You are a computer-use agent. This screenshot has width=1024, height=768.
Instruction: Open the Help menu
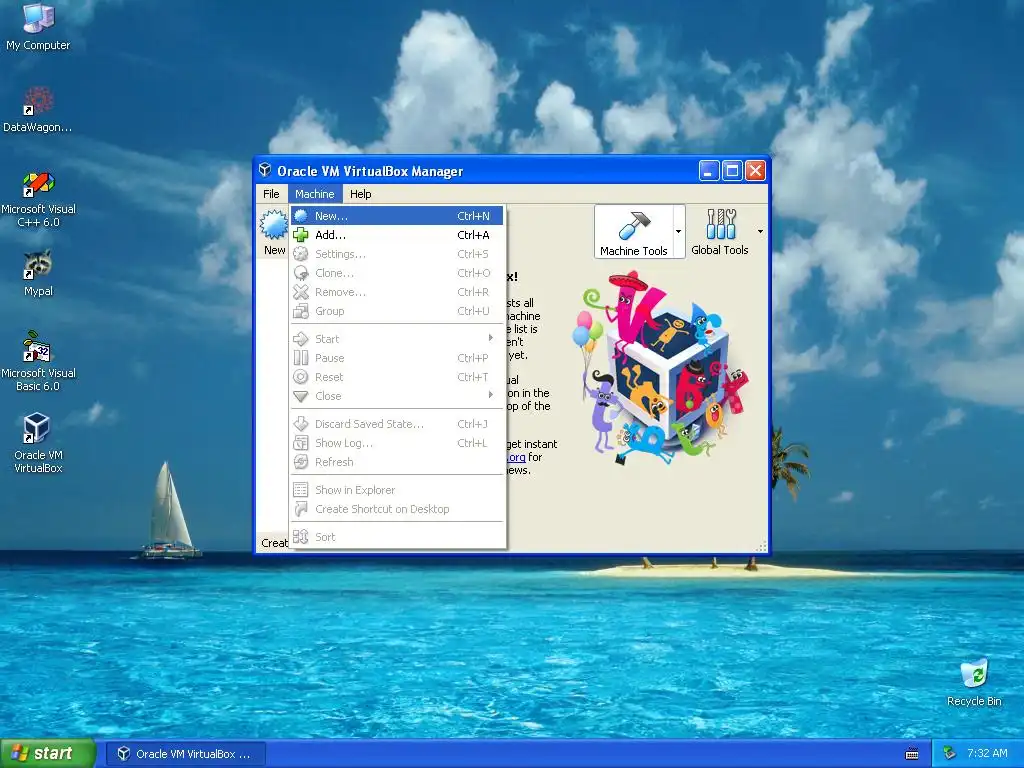click(360, 194)
